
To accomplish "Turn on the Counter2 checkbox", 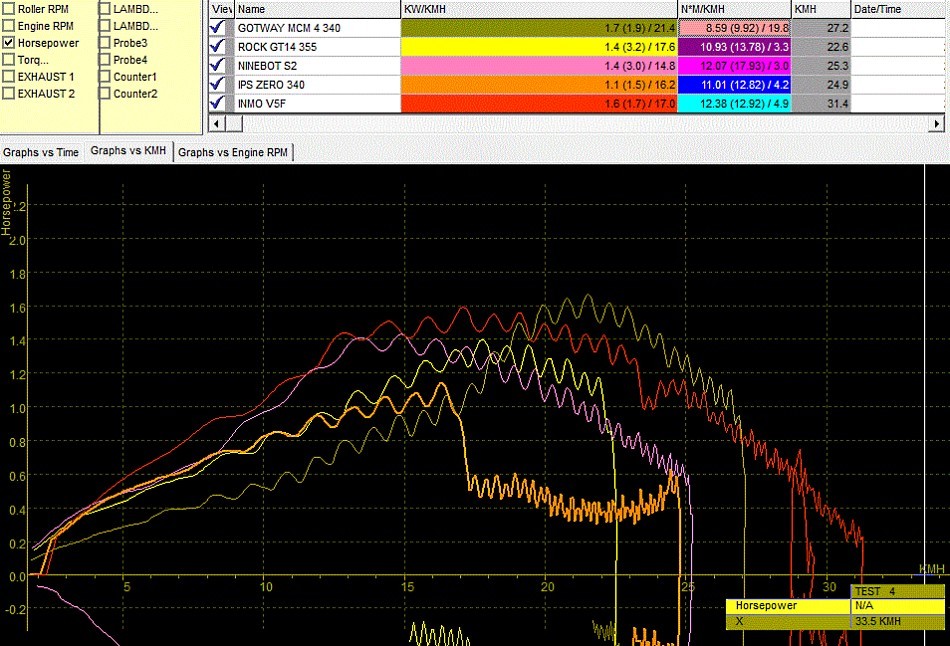I will pos(105,94).
